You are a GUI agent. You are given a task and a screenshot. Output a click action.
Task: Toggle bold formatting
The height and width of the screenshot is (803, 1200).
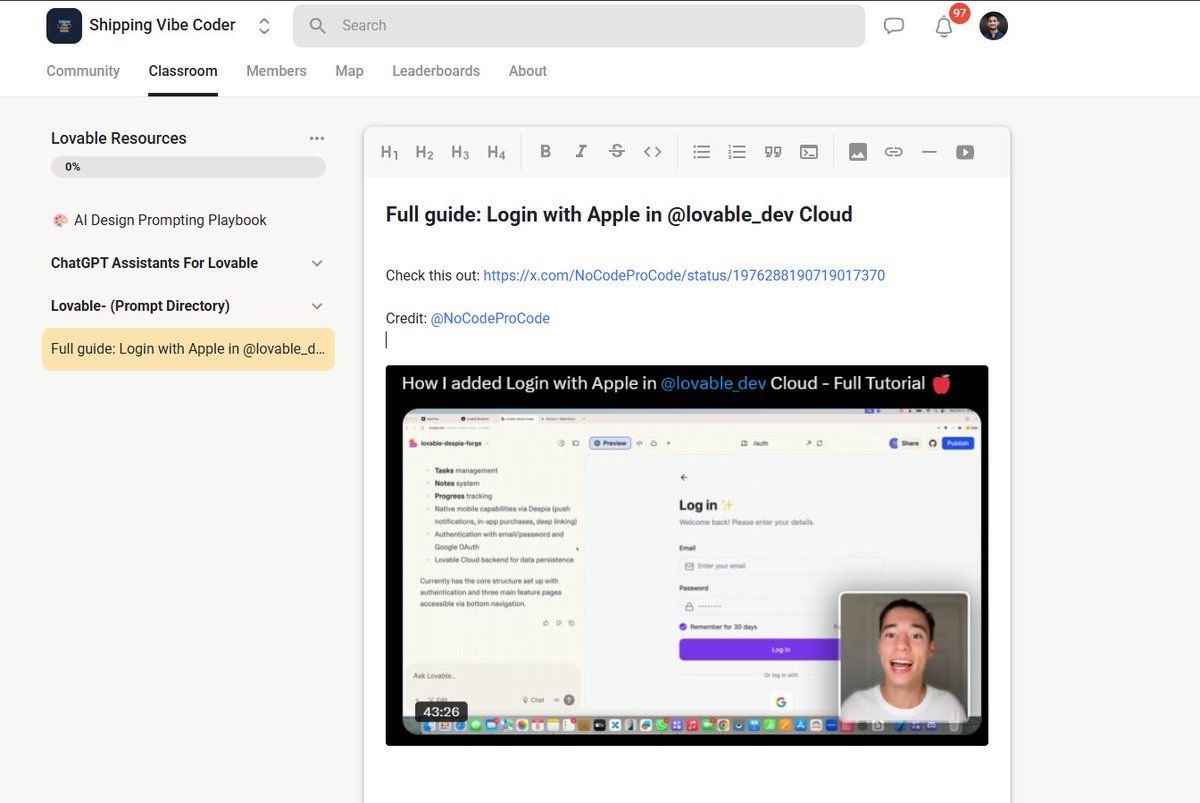pos(545,152)
